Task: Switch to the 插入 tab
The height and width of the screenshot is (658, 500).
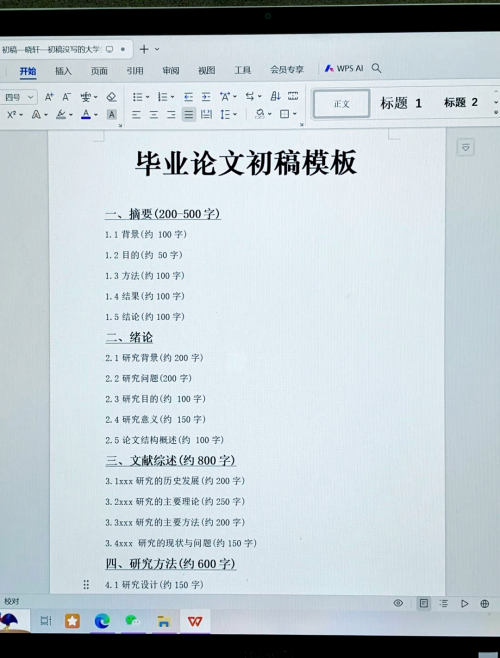Action: point(63,71)
